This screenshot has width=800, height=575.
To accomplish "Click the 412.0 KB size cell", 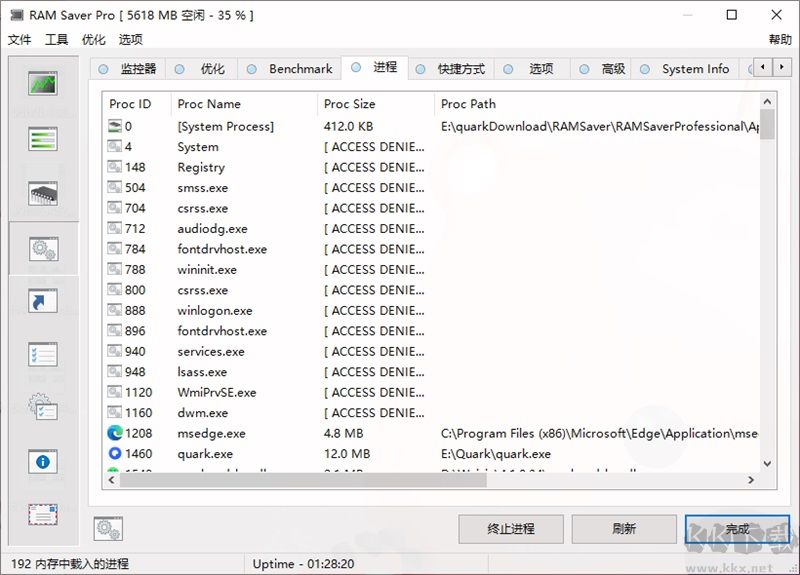I will tap(348, 126).
